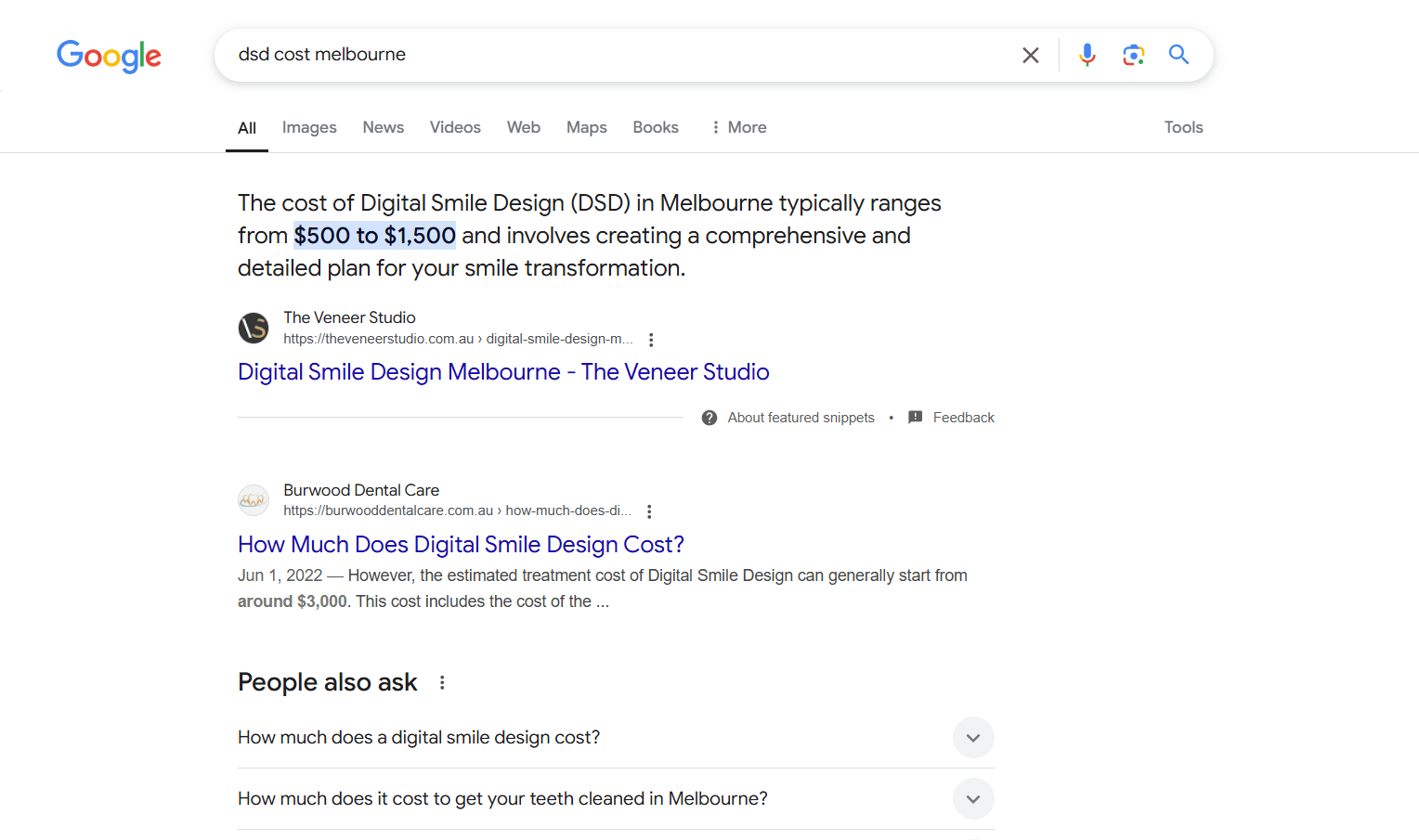Open options menu for Veneer Studio result
Image resolution: width=1419 pixels, height=840 pixels.
pyautogui.click(x=651, y=340)
